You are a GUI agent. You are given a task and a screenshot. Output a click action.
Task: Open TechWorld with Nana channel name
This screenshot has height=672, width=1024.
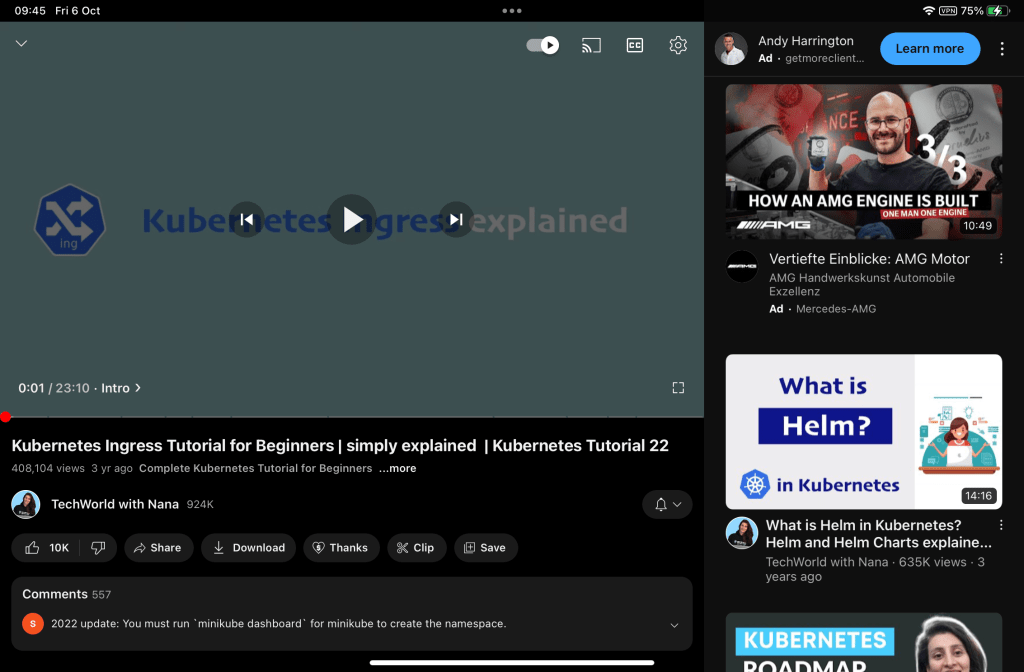(x=115, y=504)
